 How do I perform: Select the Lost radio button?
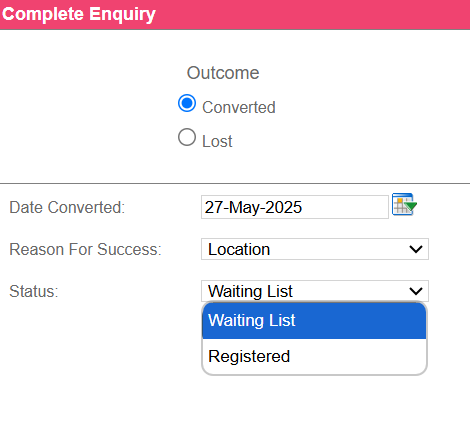(x=187, y=137)
